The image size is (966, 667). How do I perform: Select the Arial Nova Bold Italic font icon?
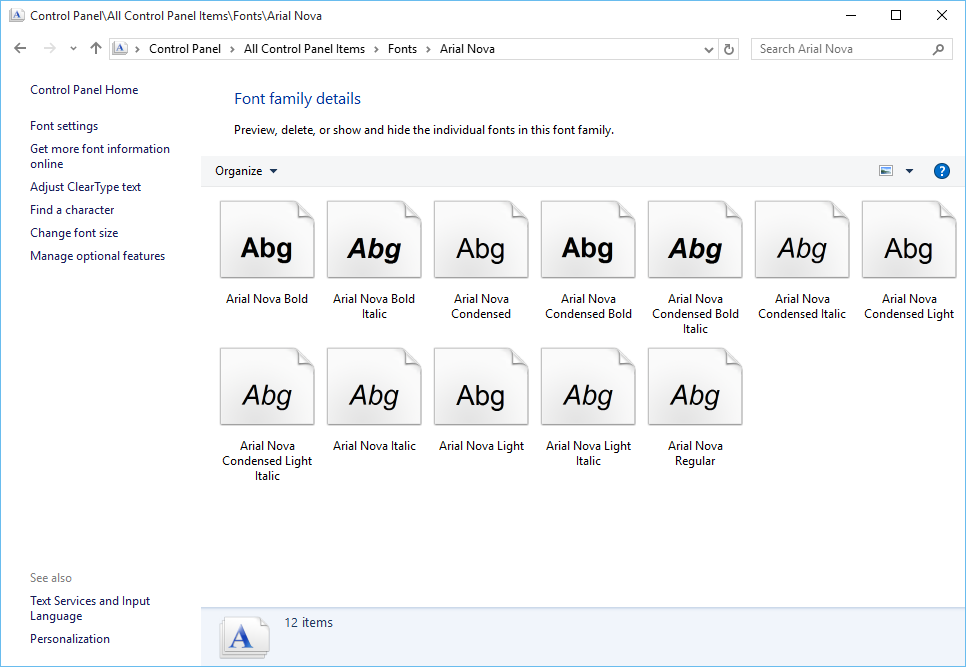pyautogui.click(x=374, y=240)
